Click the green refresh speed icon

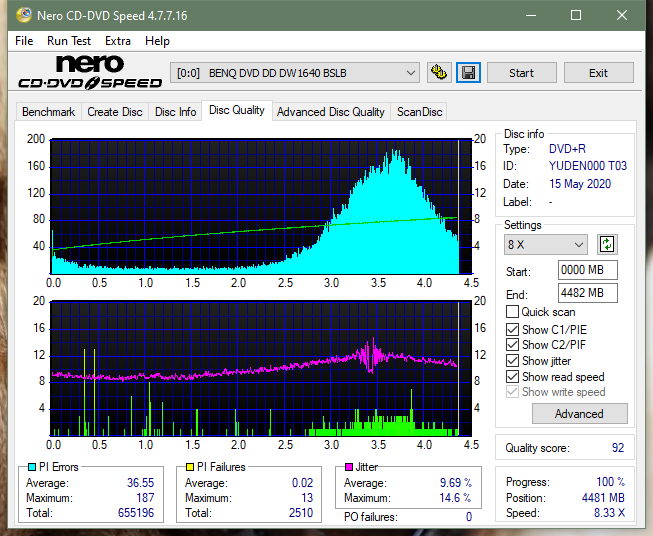pos(607,244)
